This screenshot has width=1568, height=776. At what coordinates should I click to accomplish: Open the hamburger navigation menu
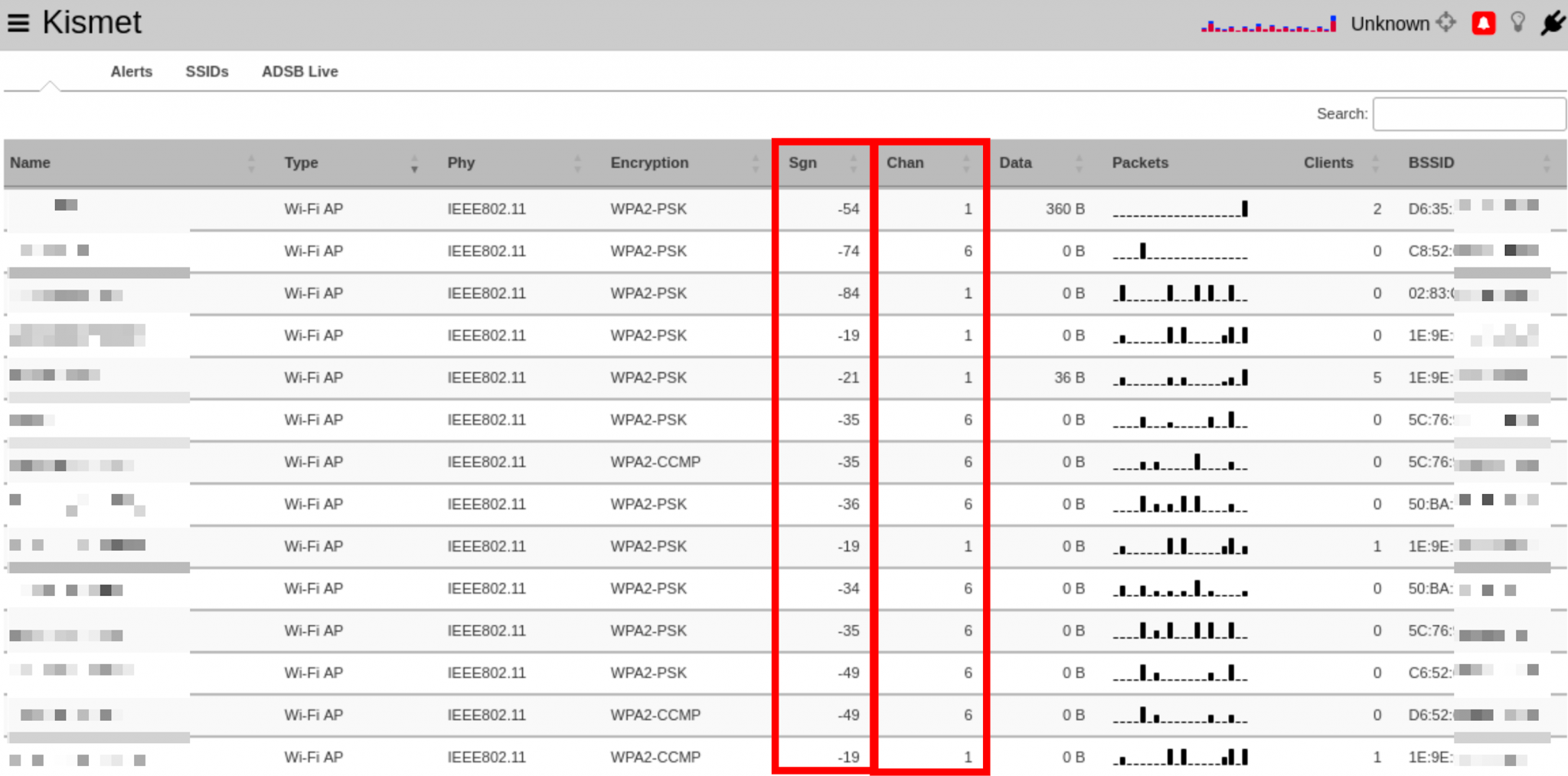click(19, 21)
